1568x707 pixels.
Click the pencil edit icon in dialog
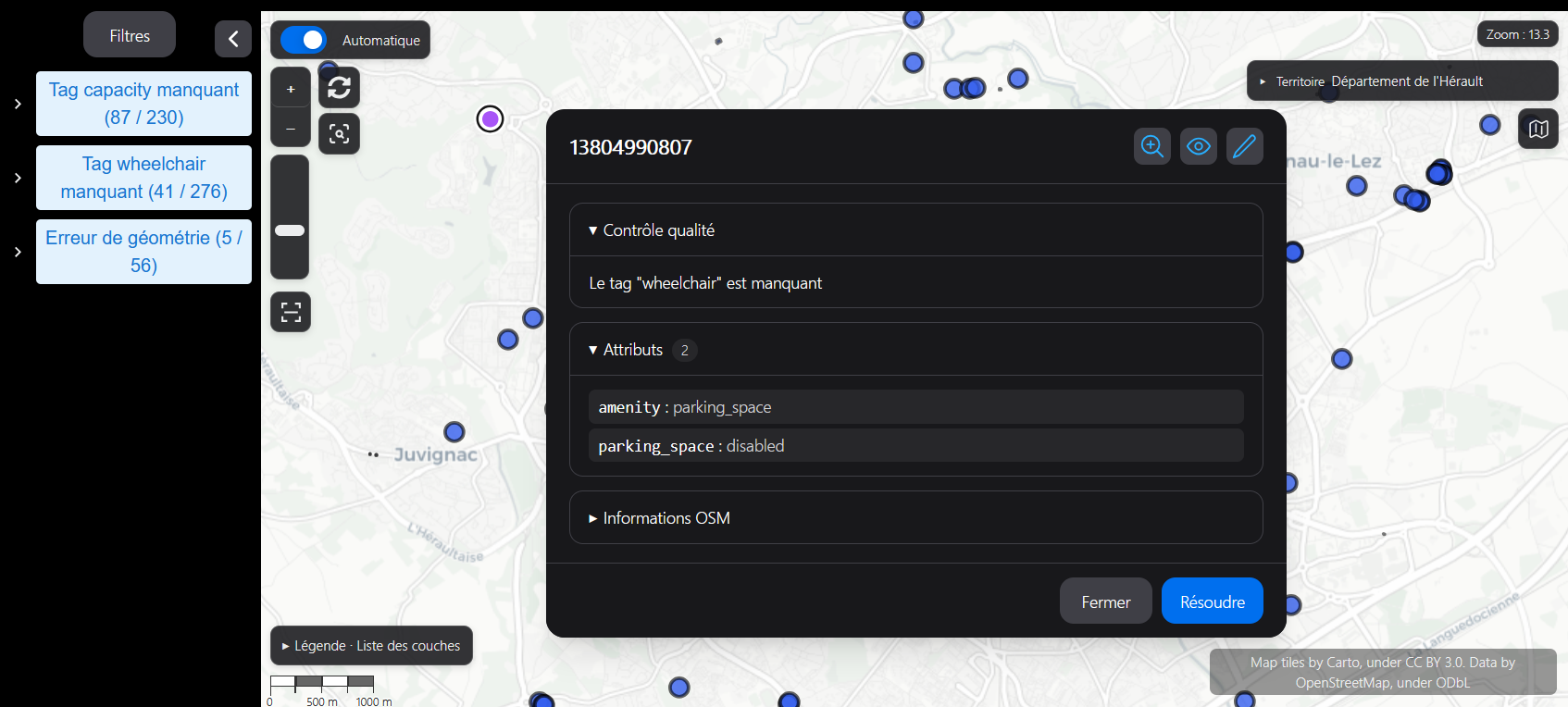pyautogui.click(x=1245, y=146)
